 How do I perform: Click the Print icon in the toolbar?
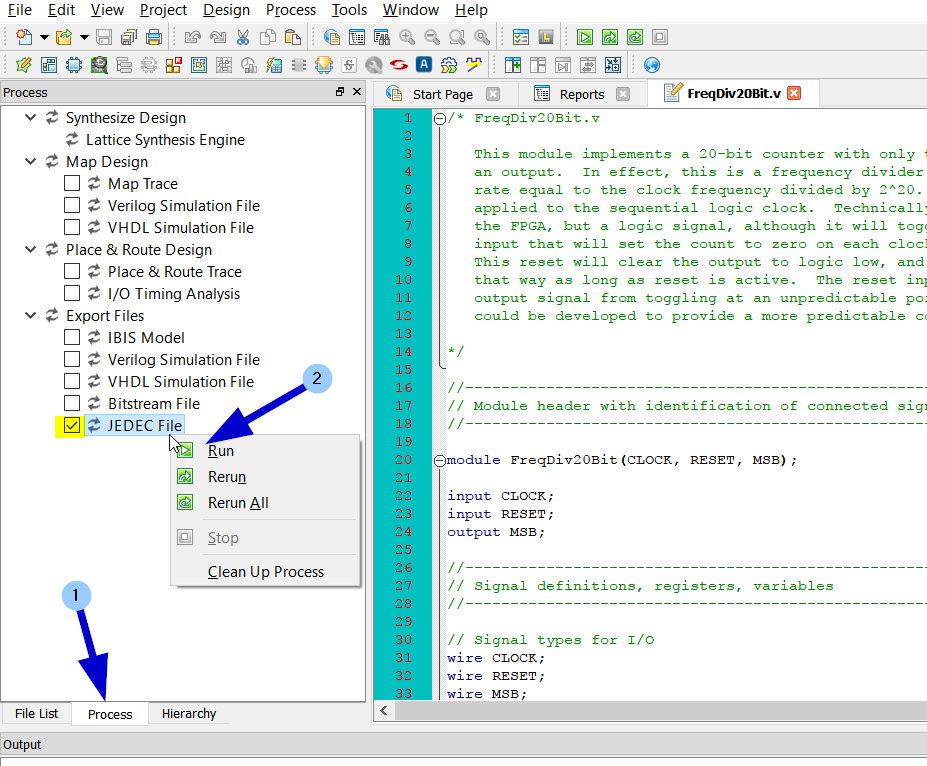(x=154, y=37)
